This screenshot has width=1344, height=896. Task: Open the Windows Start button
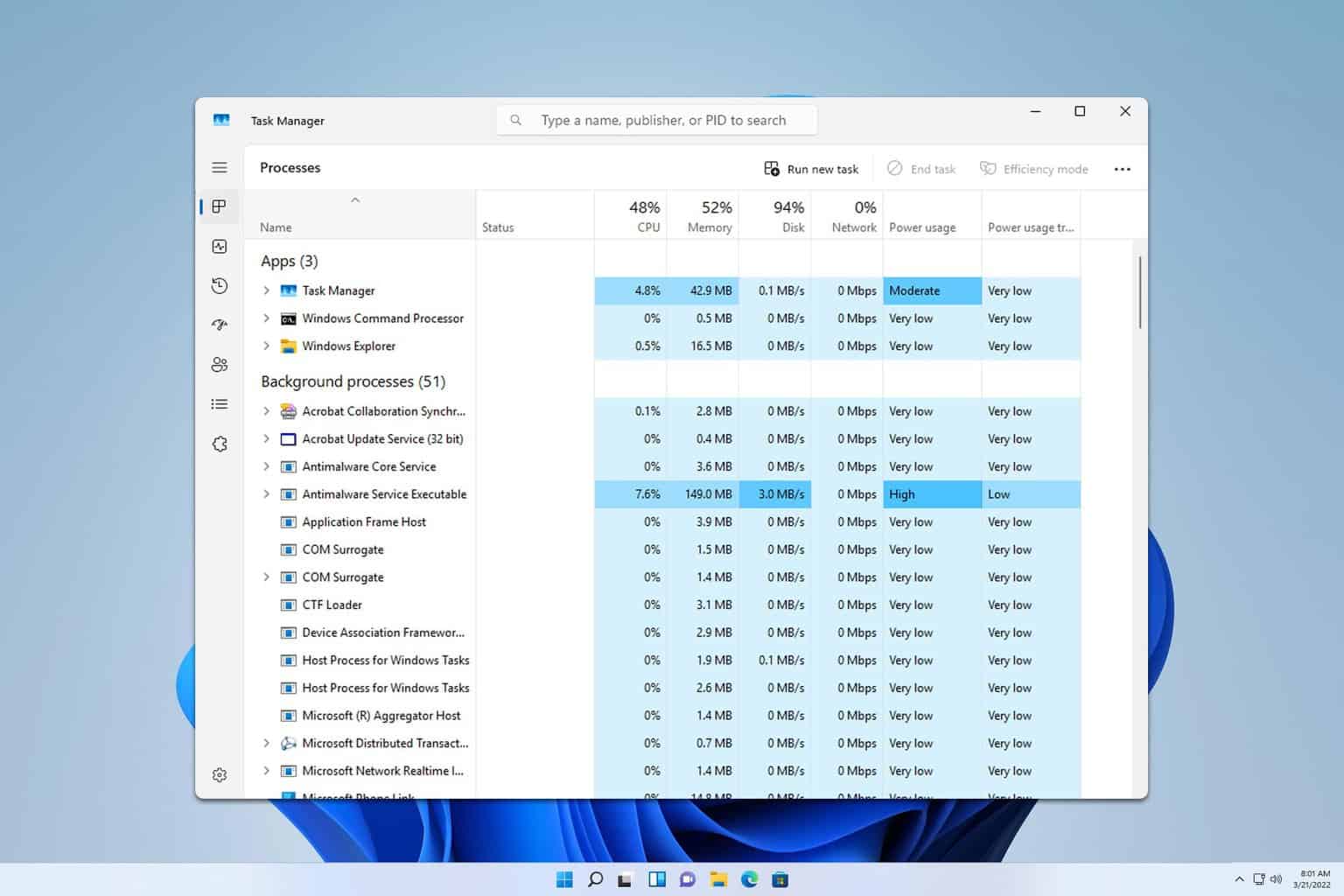tap(564, 879)
